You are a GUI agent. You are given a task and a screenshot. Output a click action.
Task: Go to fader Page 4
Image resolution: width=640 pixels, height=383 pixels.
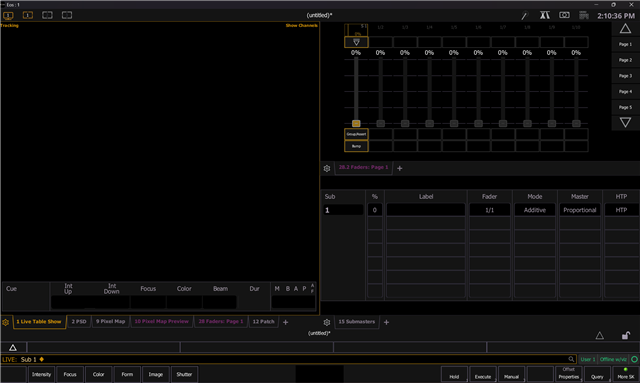(x=625, y=91)
